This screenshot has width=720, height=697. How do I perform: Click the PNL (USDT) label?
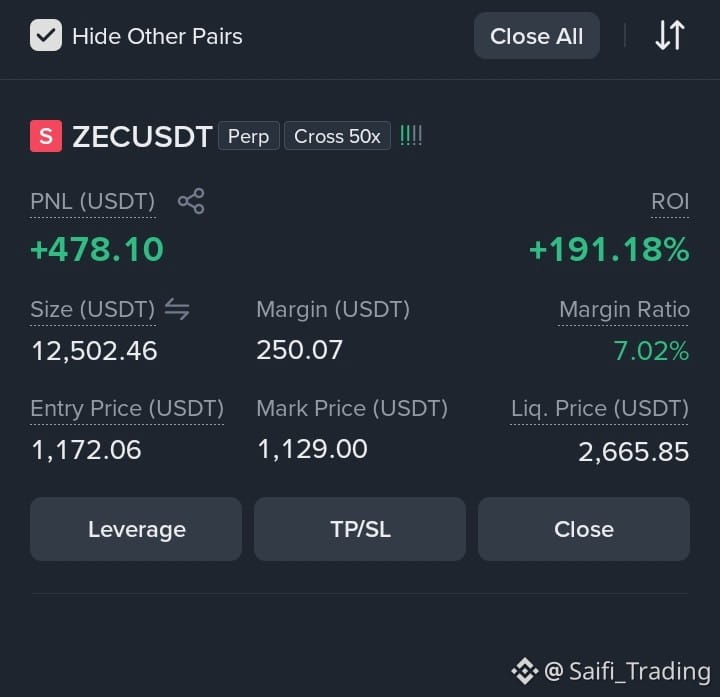[93, 202]
